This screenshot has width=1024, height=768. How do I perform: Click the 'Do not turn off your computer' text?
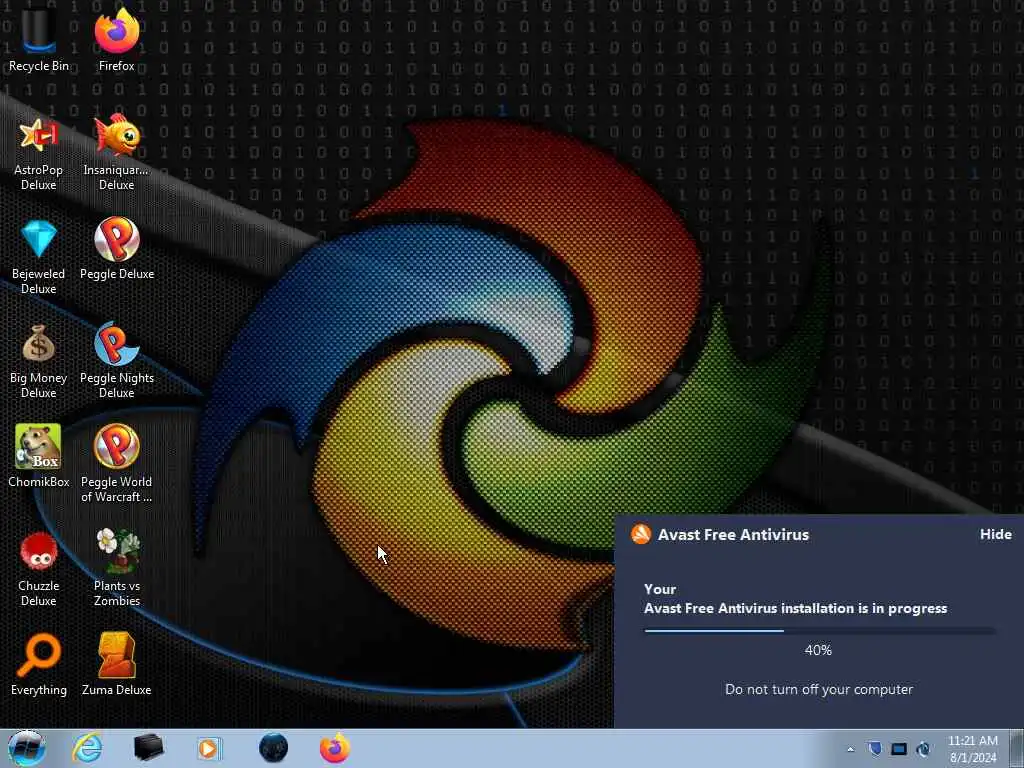click(819, 689)
